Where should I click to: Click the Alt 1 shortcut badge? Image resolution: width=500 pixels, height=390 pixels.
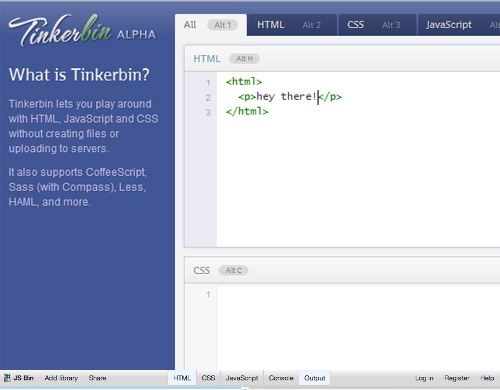click(222, 25)
